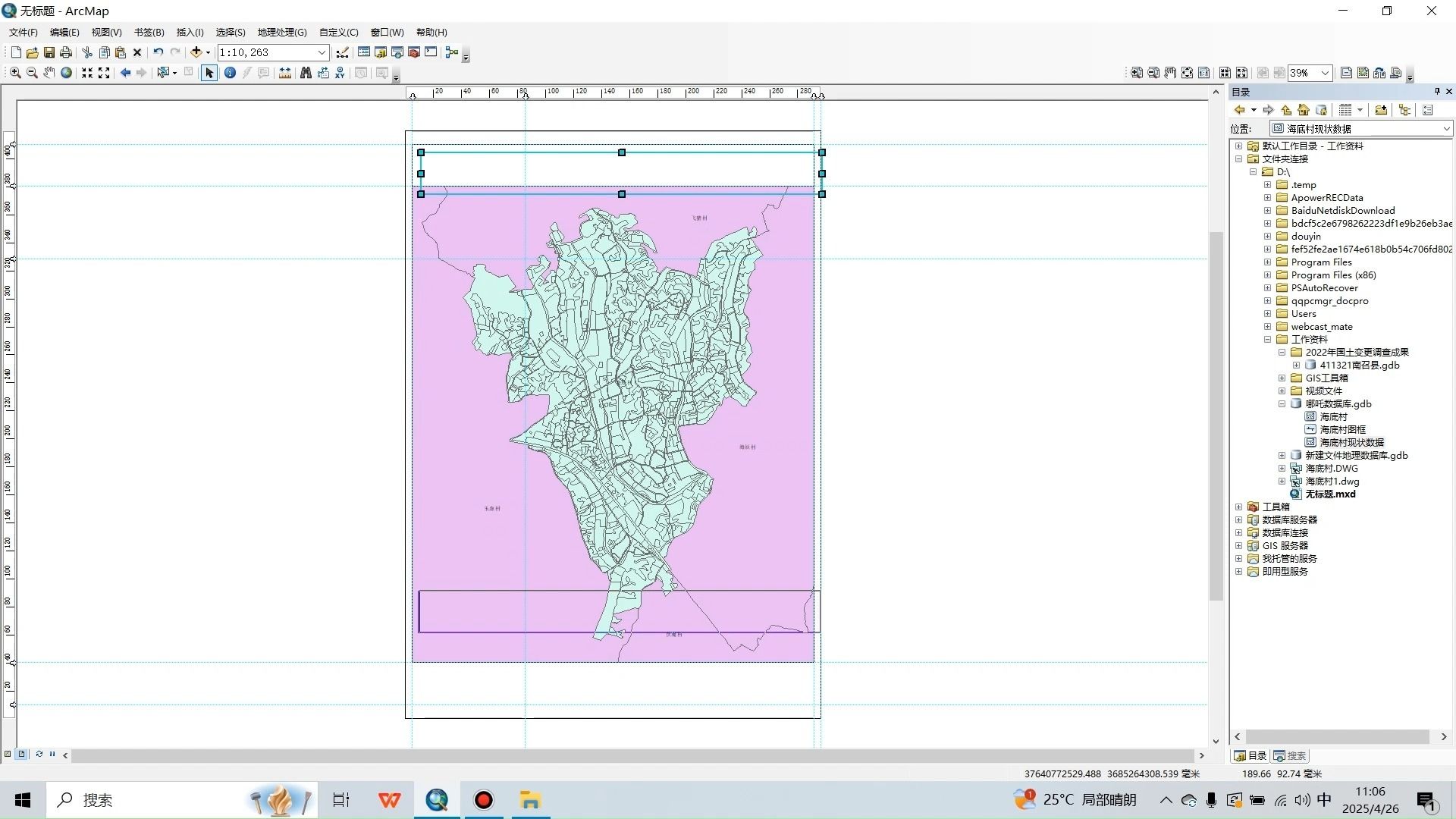Select the Pan hand tool
This screenshot has height=819, width=1456.
[49, 73]
